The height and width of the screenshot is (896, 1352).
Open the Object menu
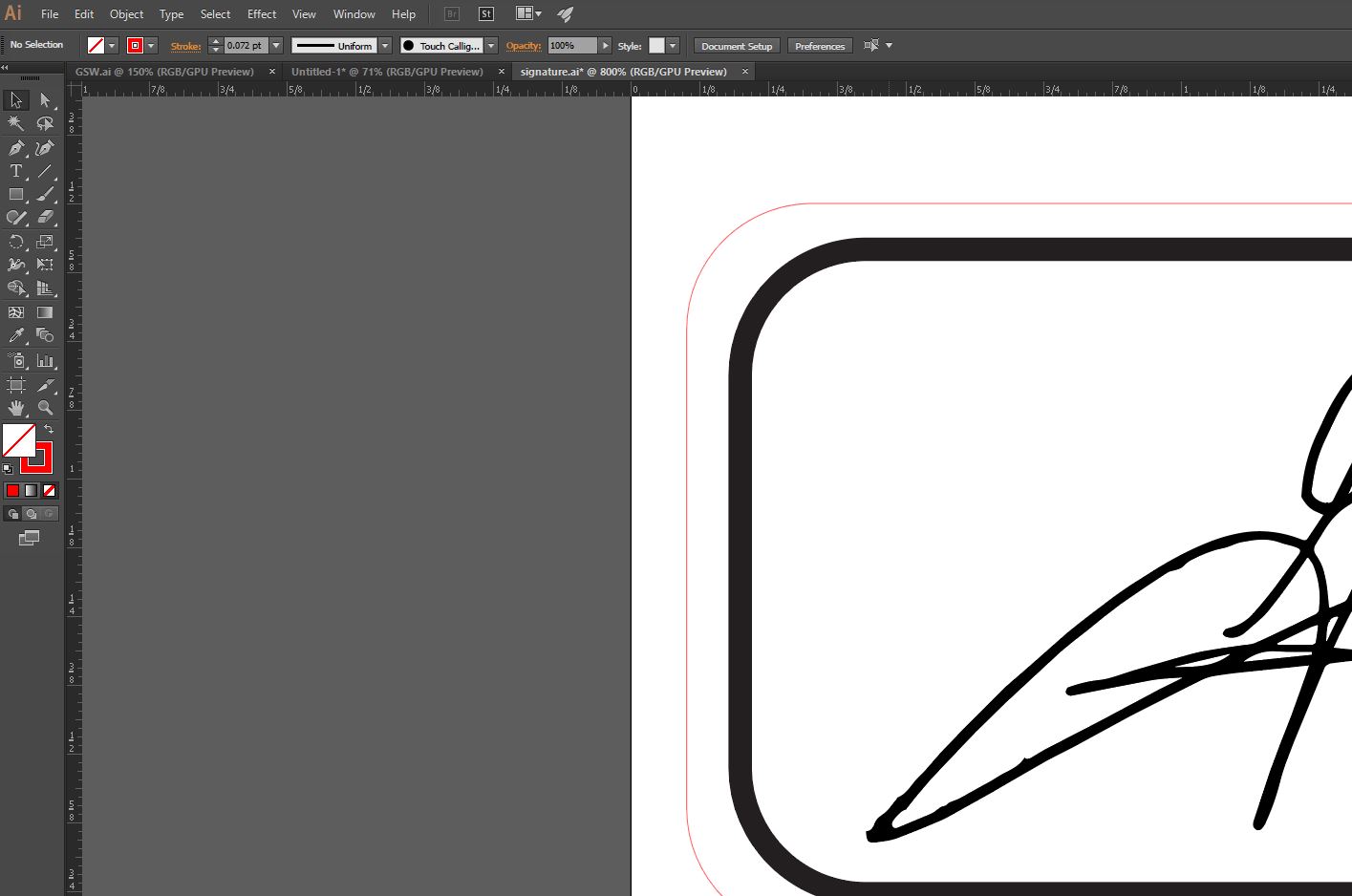click(126, 14)
